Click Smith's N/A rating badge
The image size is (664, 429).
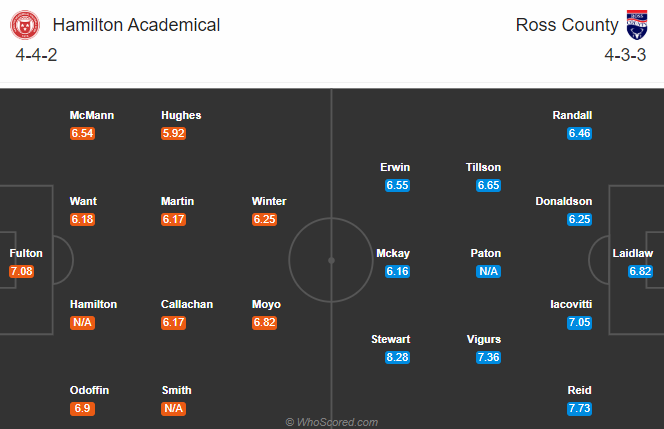point(174,409)
